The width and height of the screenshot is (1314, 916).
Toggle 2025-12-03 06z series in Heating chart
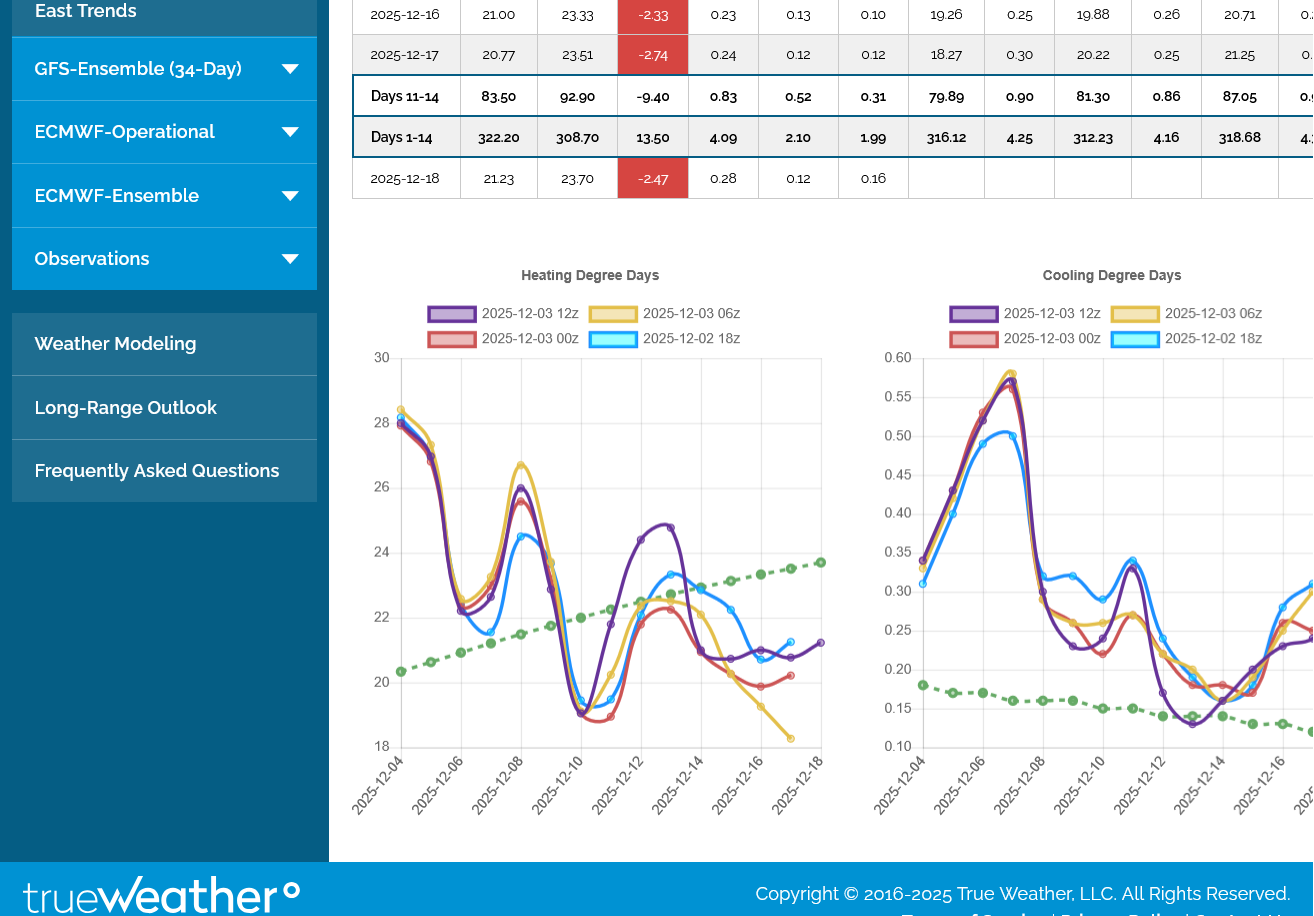[x=644, y=314]
